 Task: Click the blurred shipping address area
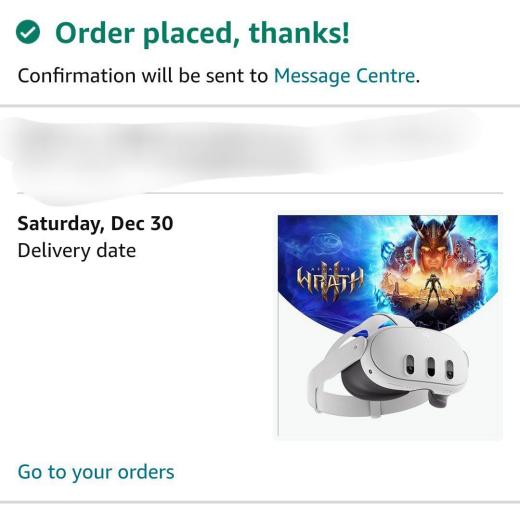click(x=240, y=152)
